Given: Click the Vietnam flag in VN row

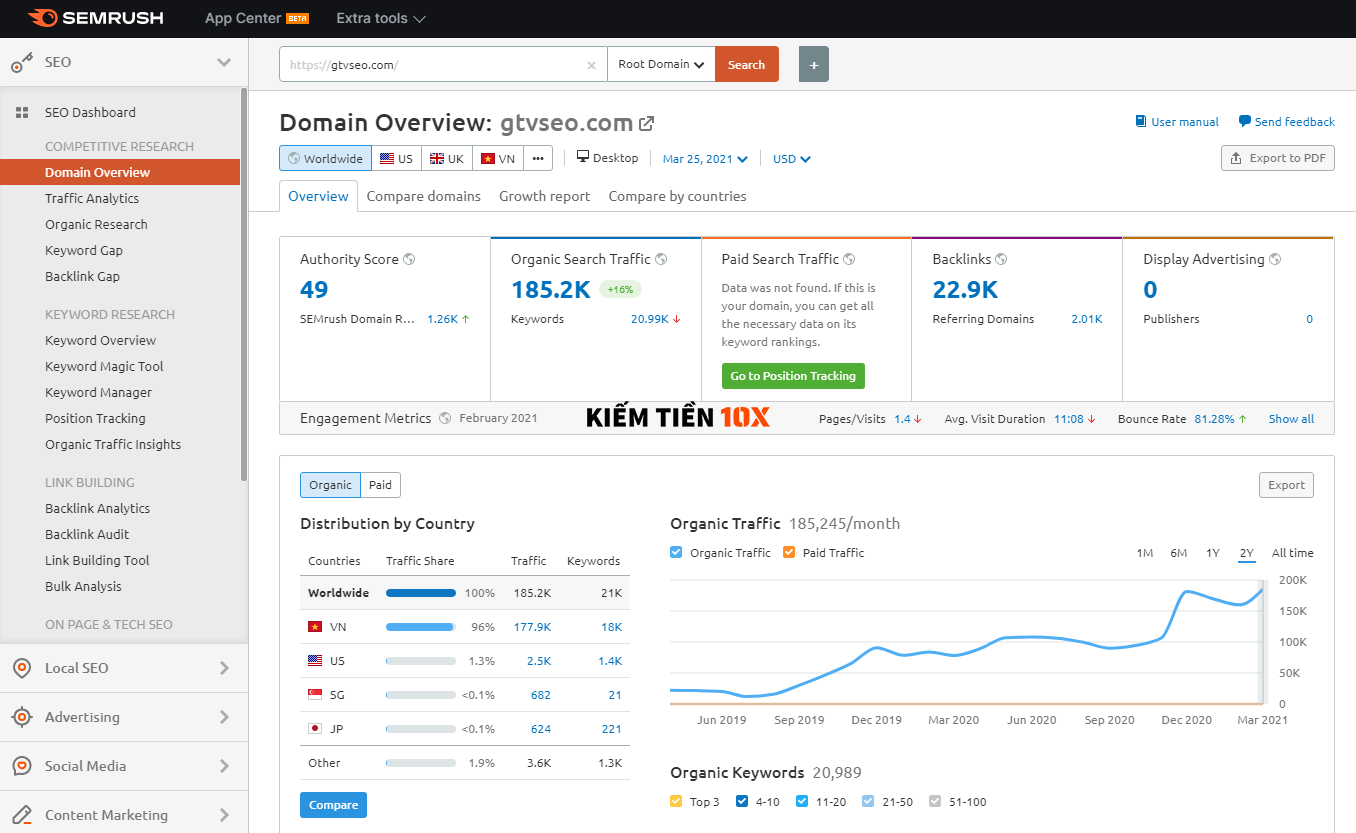Looking at the screenshot, I should click(x=315, y=627).
